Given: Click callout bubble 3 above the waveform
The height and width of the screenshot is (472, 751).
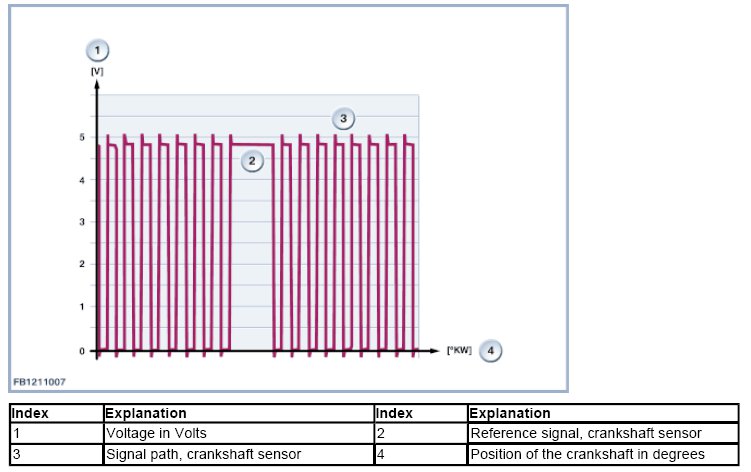Looking at the screenshot, I should point(343,119).
